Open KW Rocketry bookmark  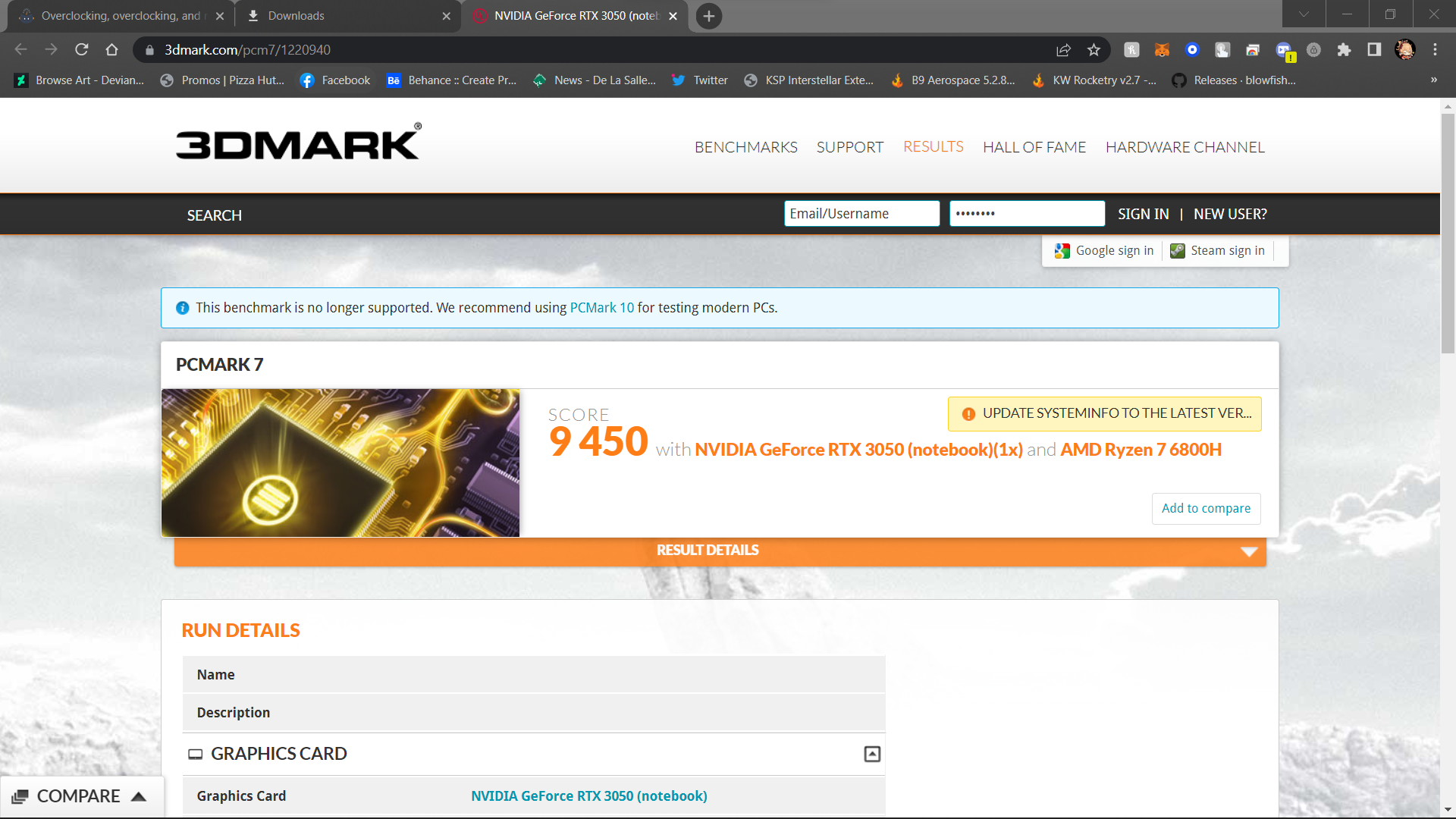point(1094,80)
